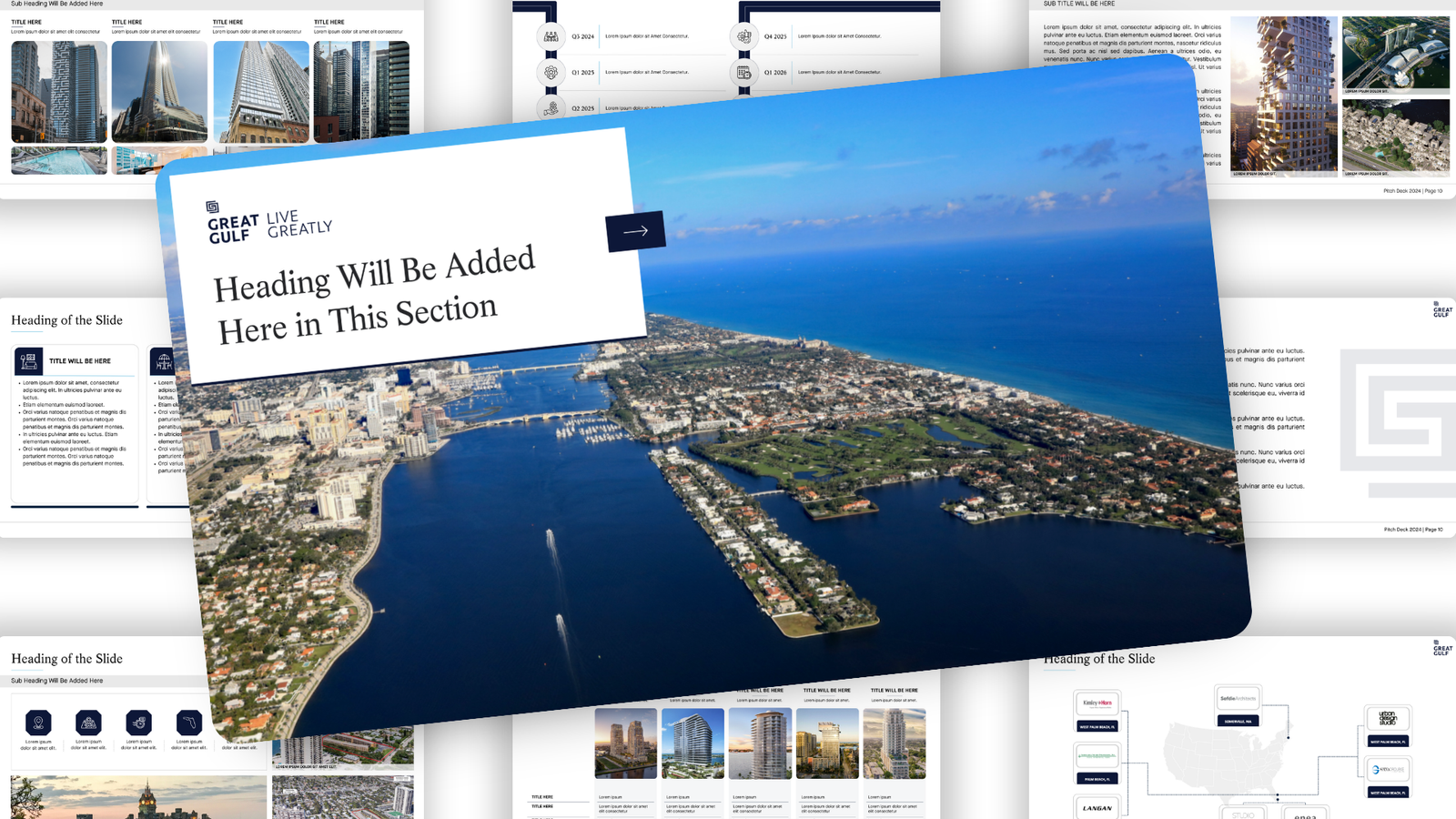Click the rooftop swimming pool photo
This screenshot has width=1456, height=819.
tap(59, 160)
